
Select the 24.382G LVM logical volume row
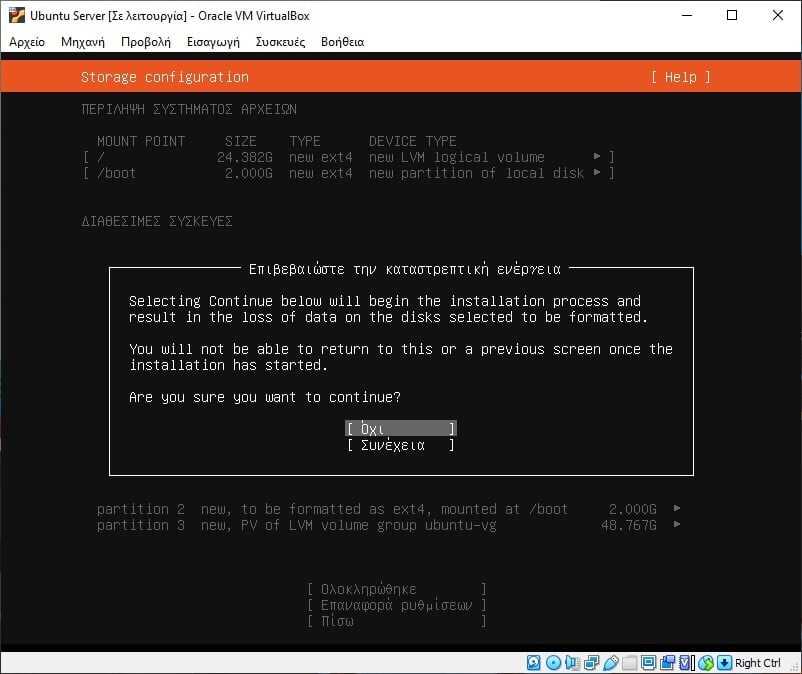point(348,157)
